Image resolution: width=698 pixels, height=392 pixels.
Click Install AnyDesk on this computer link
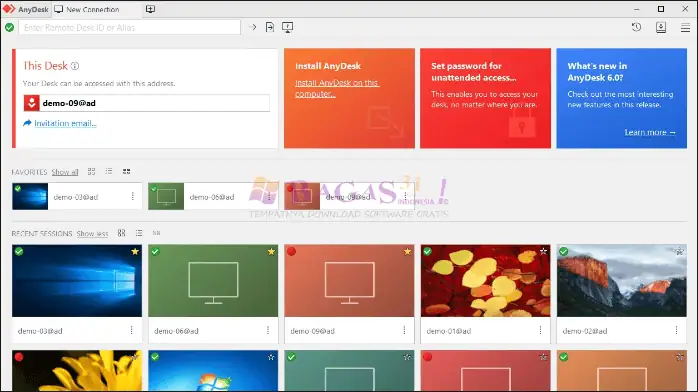click(x=337, y=88)
